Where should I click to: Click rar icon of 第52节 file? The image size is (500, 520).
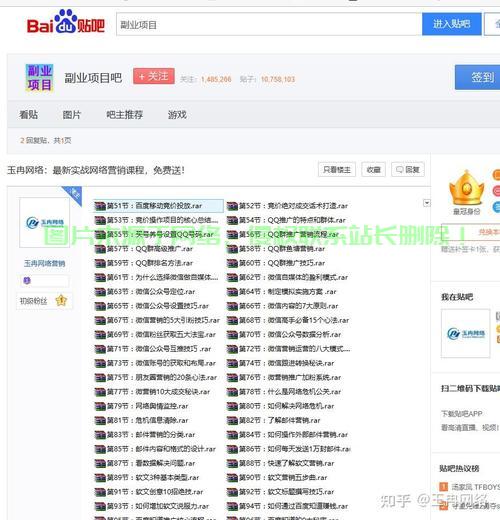(x=232, y=206)
